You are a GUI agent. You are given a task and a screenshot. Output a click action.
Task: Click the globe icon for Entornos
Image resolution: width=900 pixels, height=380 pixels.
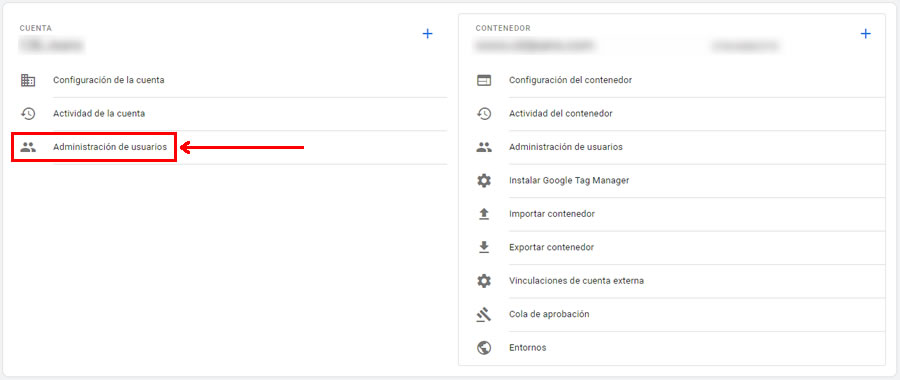[x=484, y=347]
